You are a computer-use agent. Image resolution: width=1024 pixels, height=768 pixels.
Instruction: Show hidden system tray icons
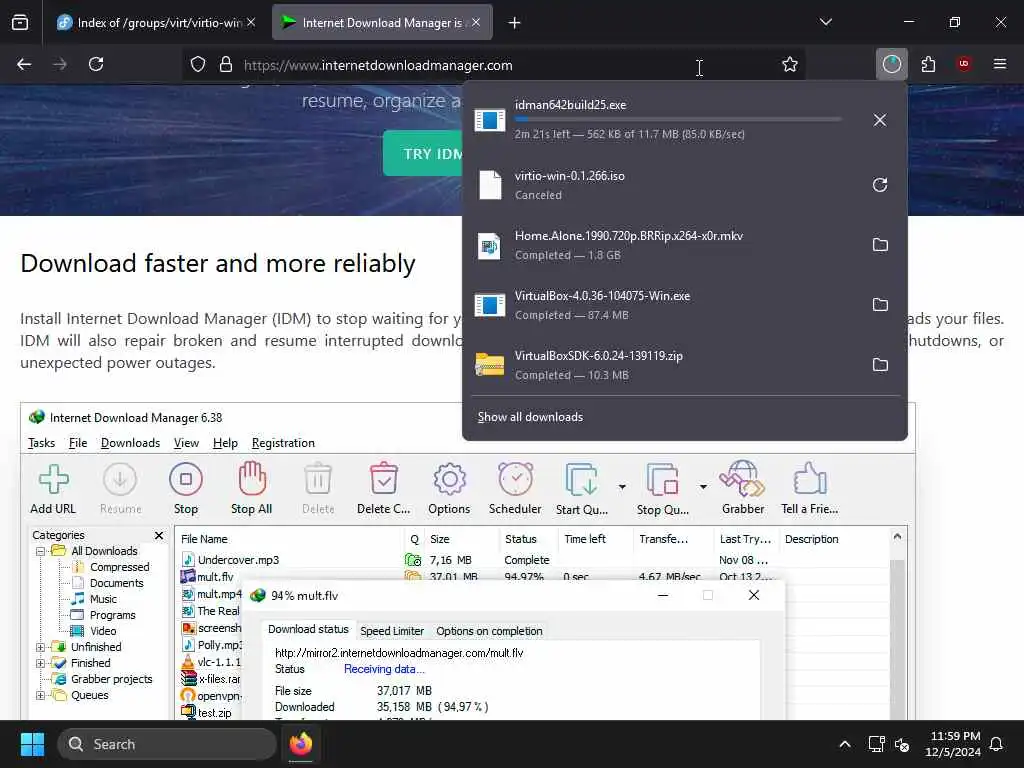pyautogui.click(x=844, y=744)
